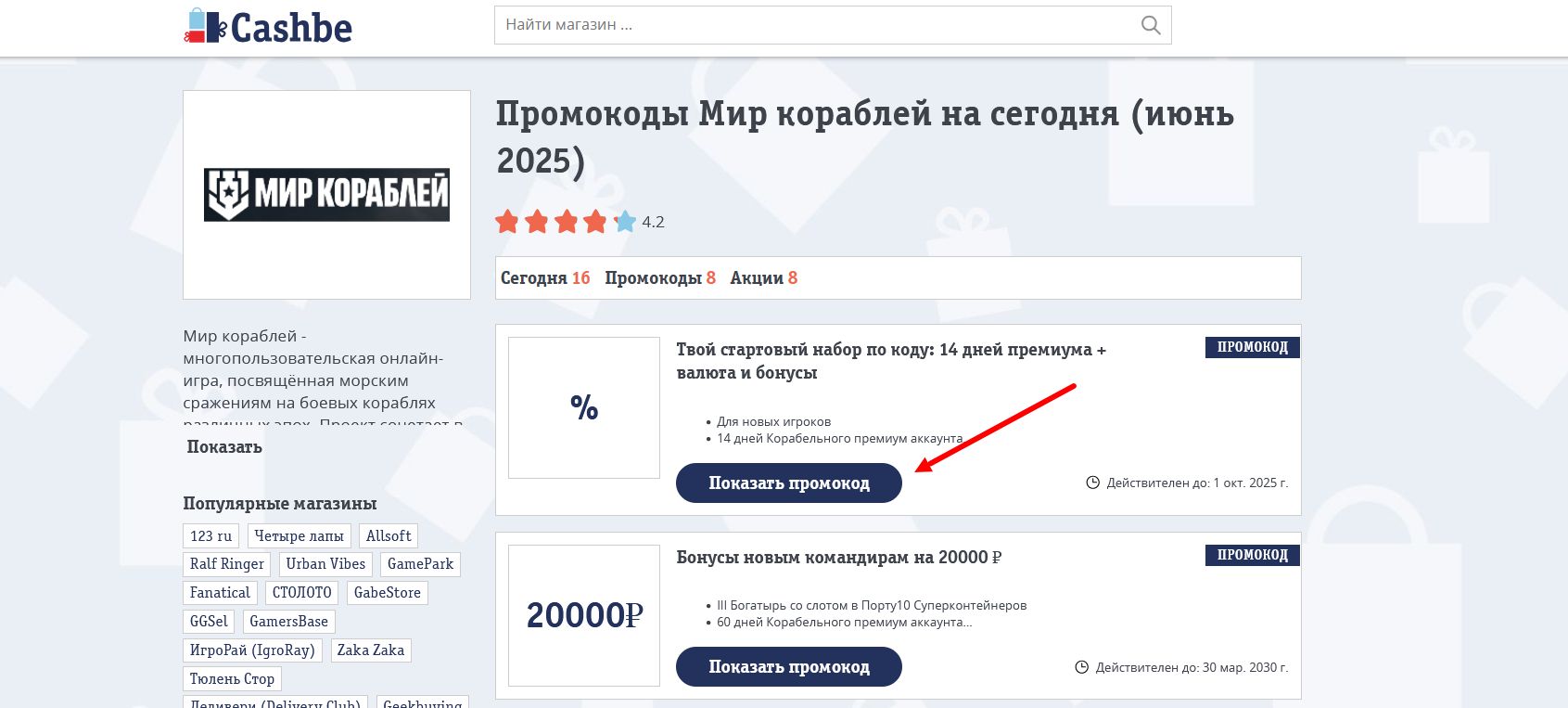Open the Ralf Ringer store link
Screen dimensions: 1568x708
pyautogui.click(x=227, y=564)
